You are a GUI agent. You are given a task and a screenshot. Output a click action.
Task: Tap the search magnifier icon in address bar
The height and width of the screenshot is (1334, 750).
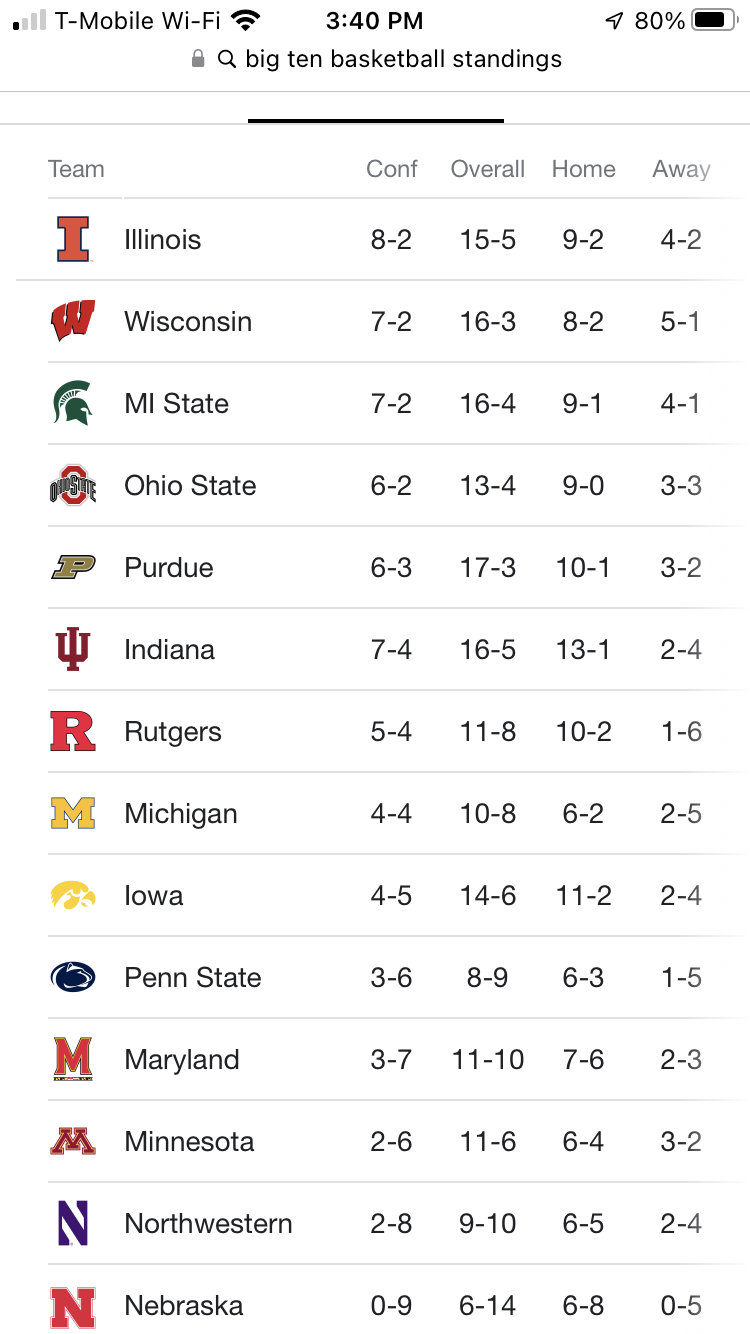(227, 60)
